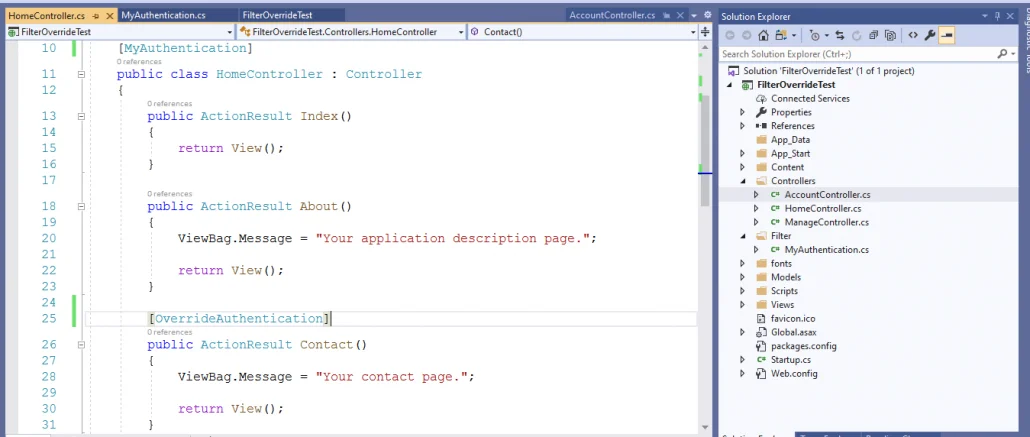Image resolution: width=1030 pixels, height=437 pixels.
Task: Click 0 references CodeLens above Contact()
Action: coord(169,332)
